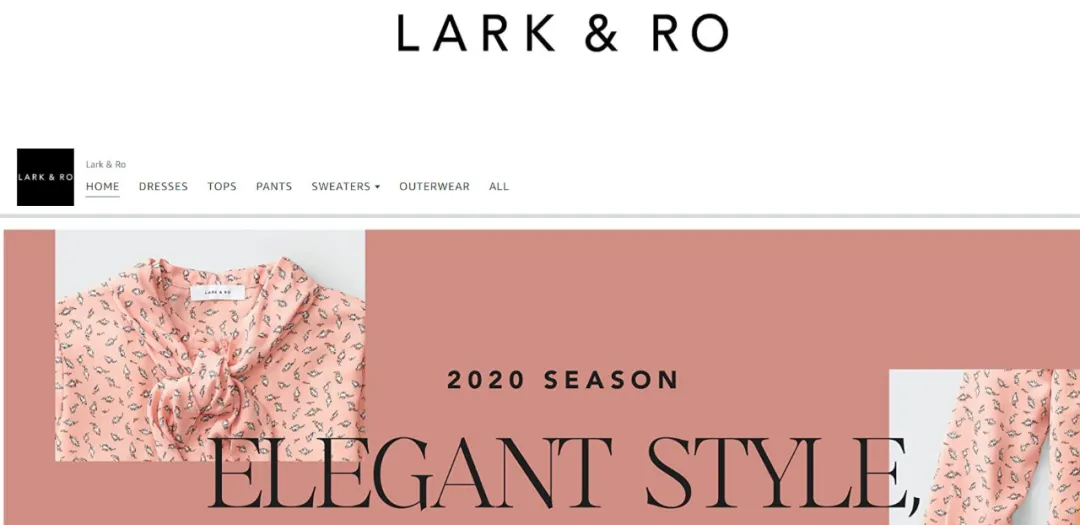Select the TOPS menu item

[x=222, y=186]
